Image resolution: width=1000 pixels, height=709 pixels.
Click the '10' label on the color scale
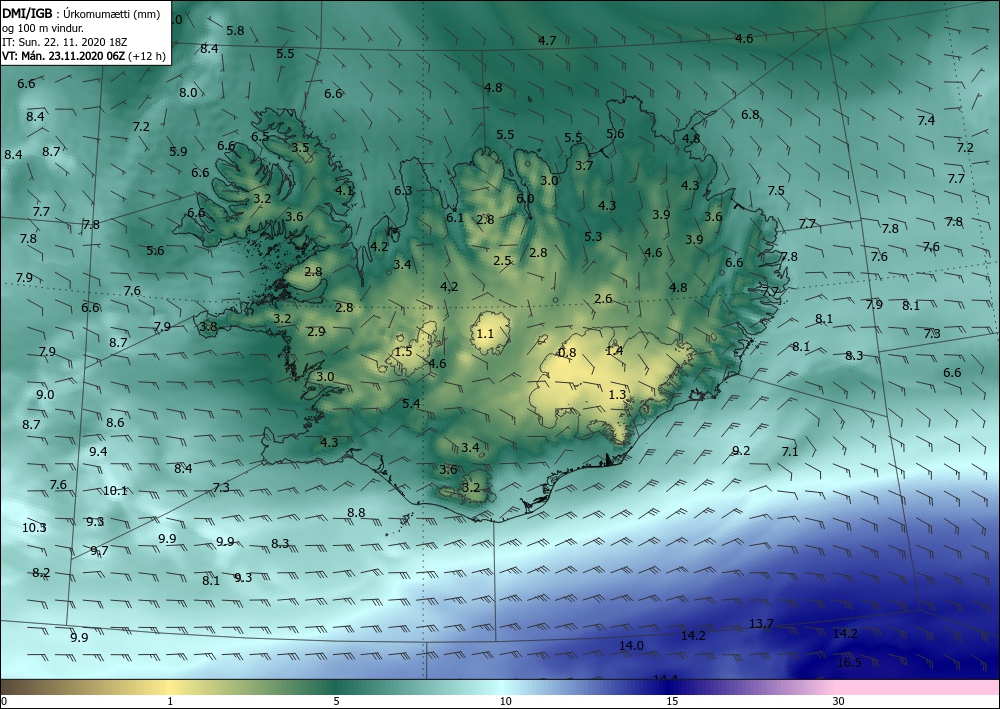tap(505, 702)
